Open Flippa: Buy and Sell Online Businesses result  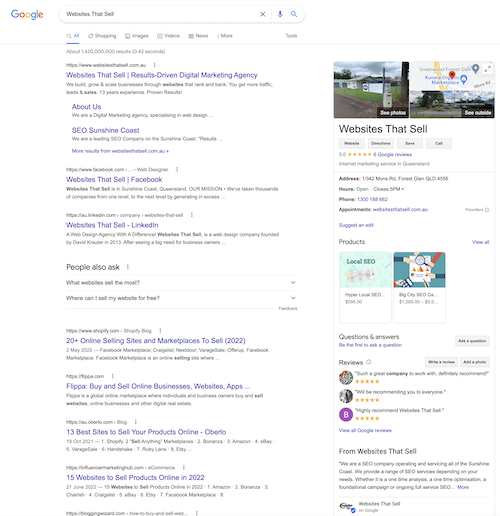tap(158, 386)
